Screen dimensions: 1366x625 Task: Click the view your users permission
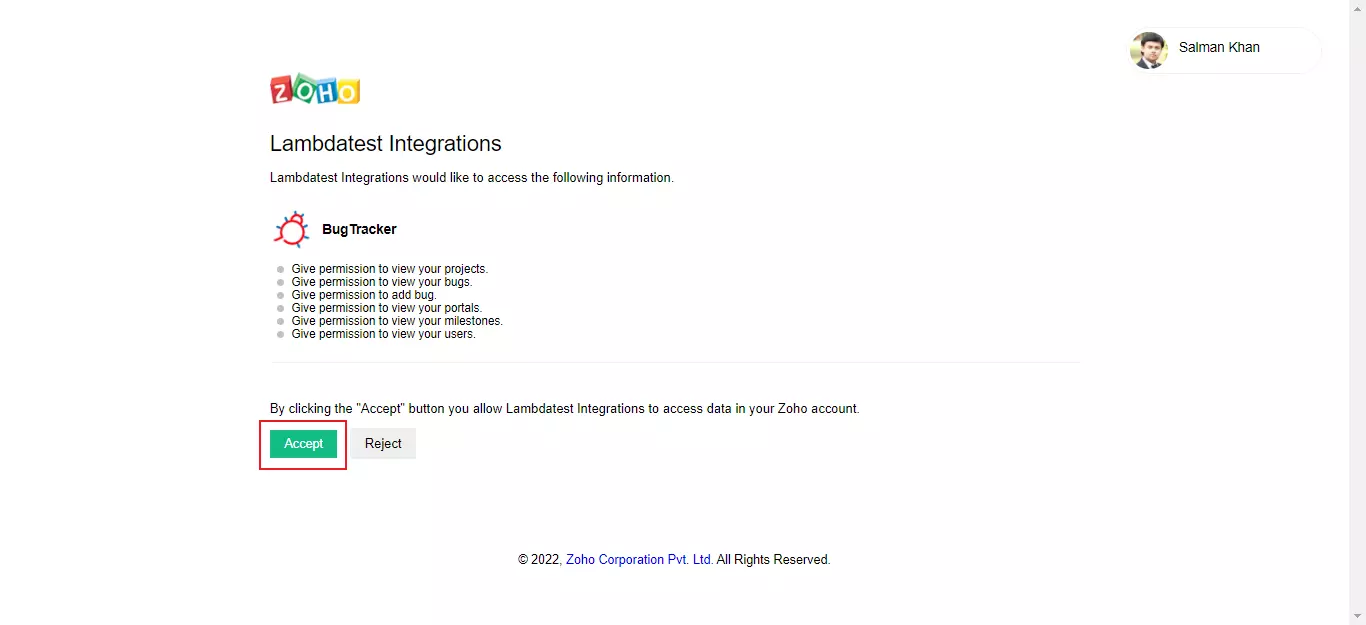(383, 334)
